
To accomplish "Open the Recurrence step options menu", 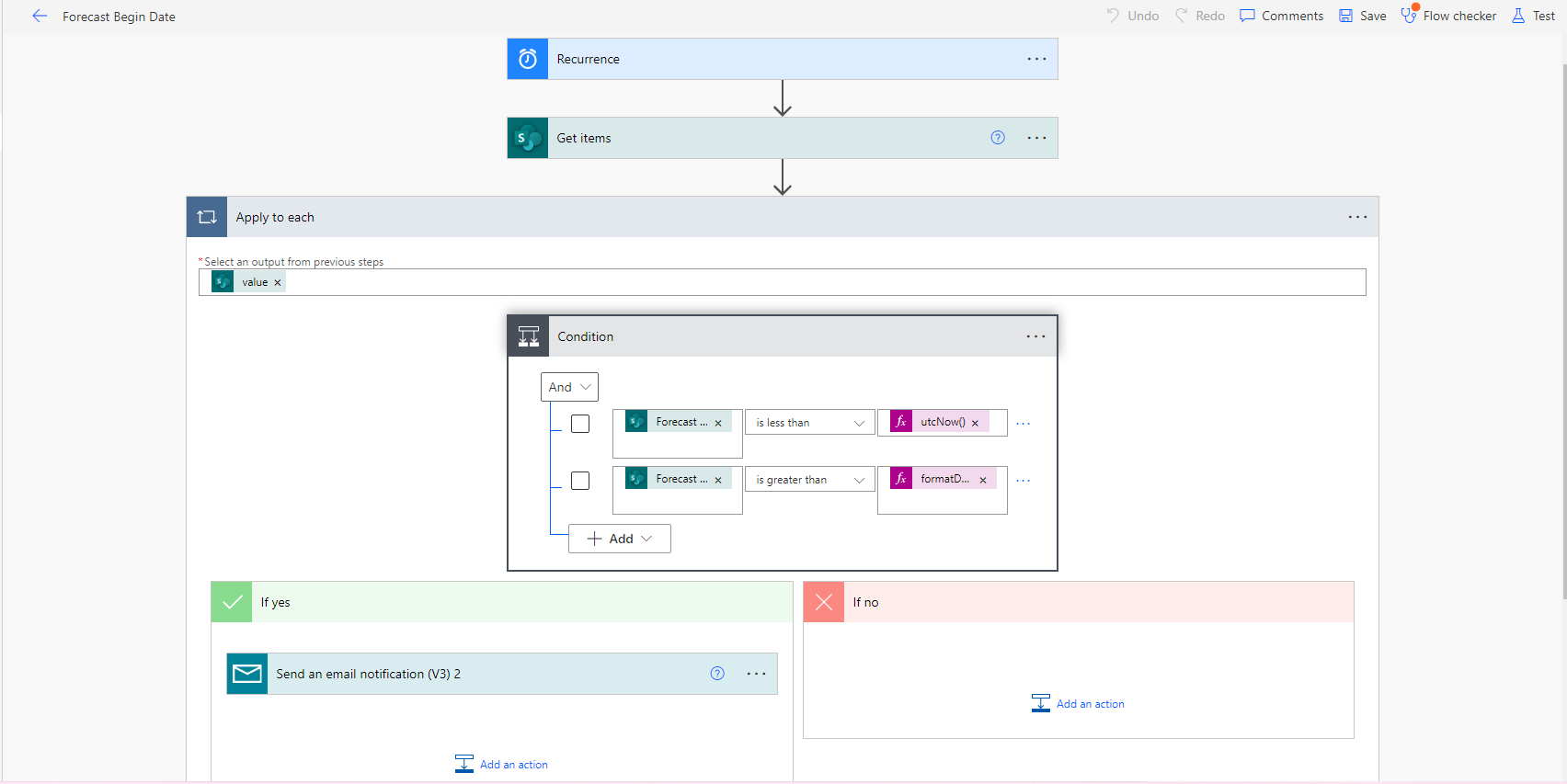I will point(1036,59).
